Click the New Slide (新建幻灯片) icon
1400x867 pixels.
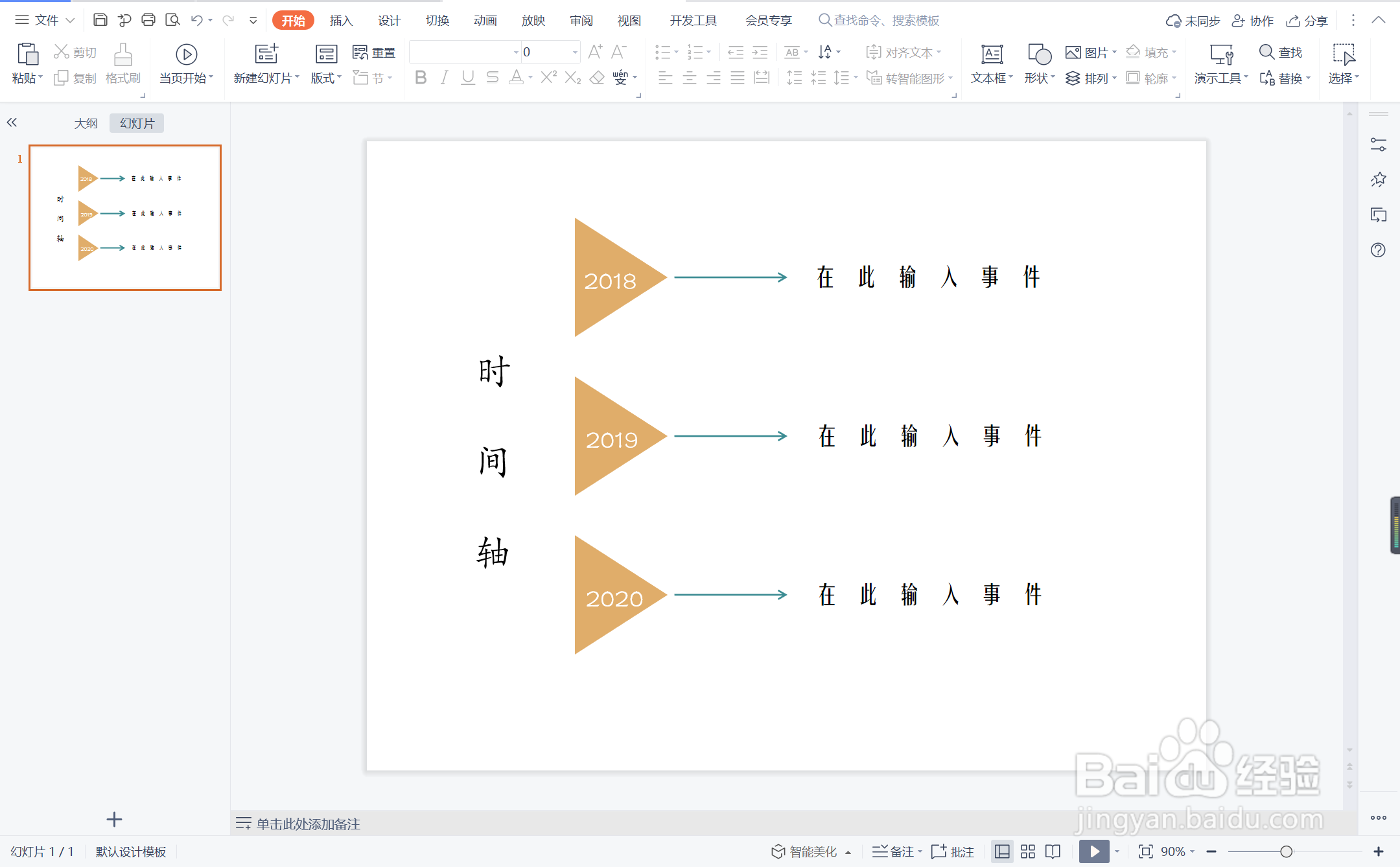point(266,54)
